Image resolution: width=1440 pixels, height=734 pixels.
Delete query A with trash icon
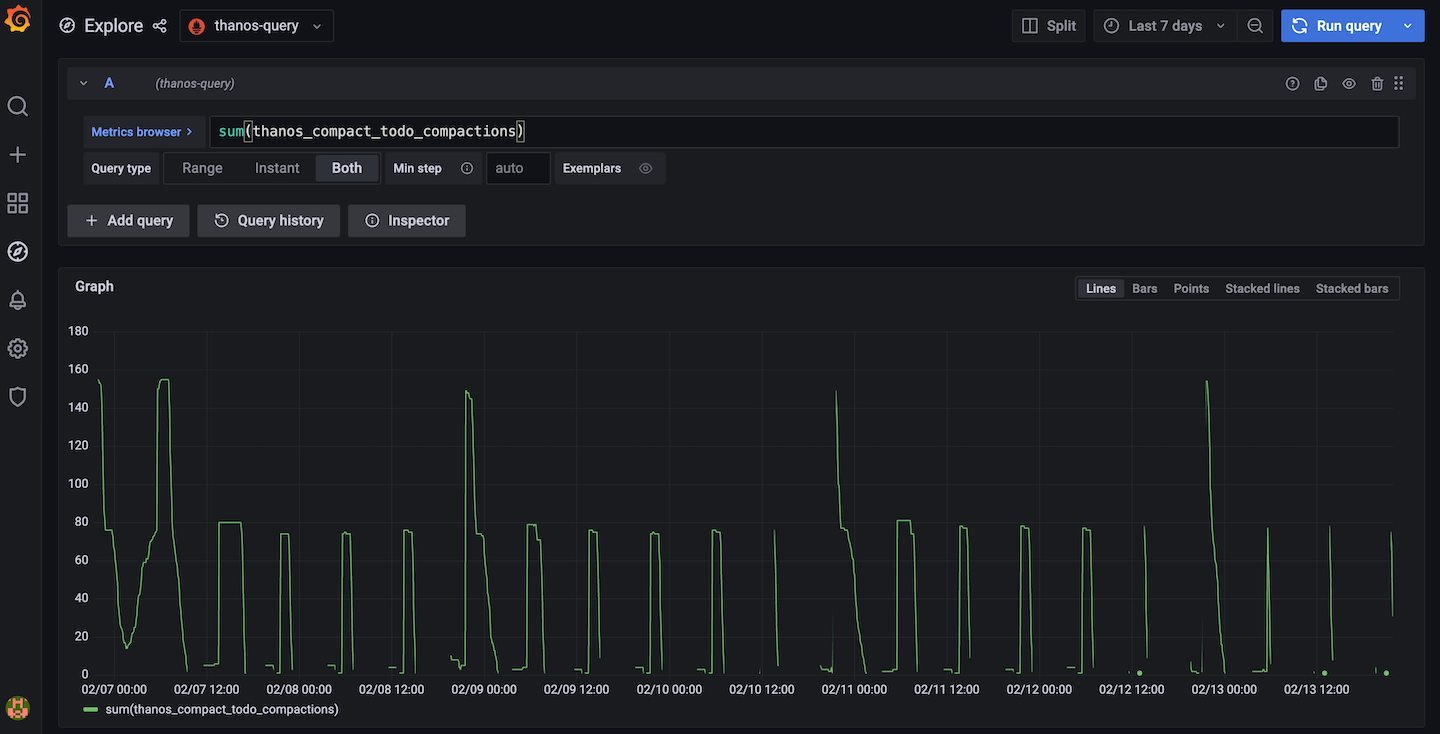[x=1377, y=84]
